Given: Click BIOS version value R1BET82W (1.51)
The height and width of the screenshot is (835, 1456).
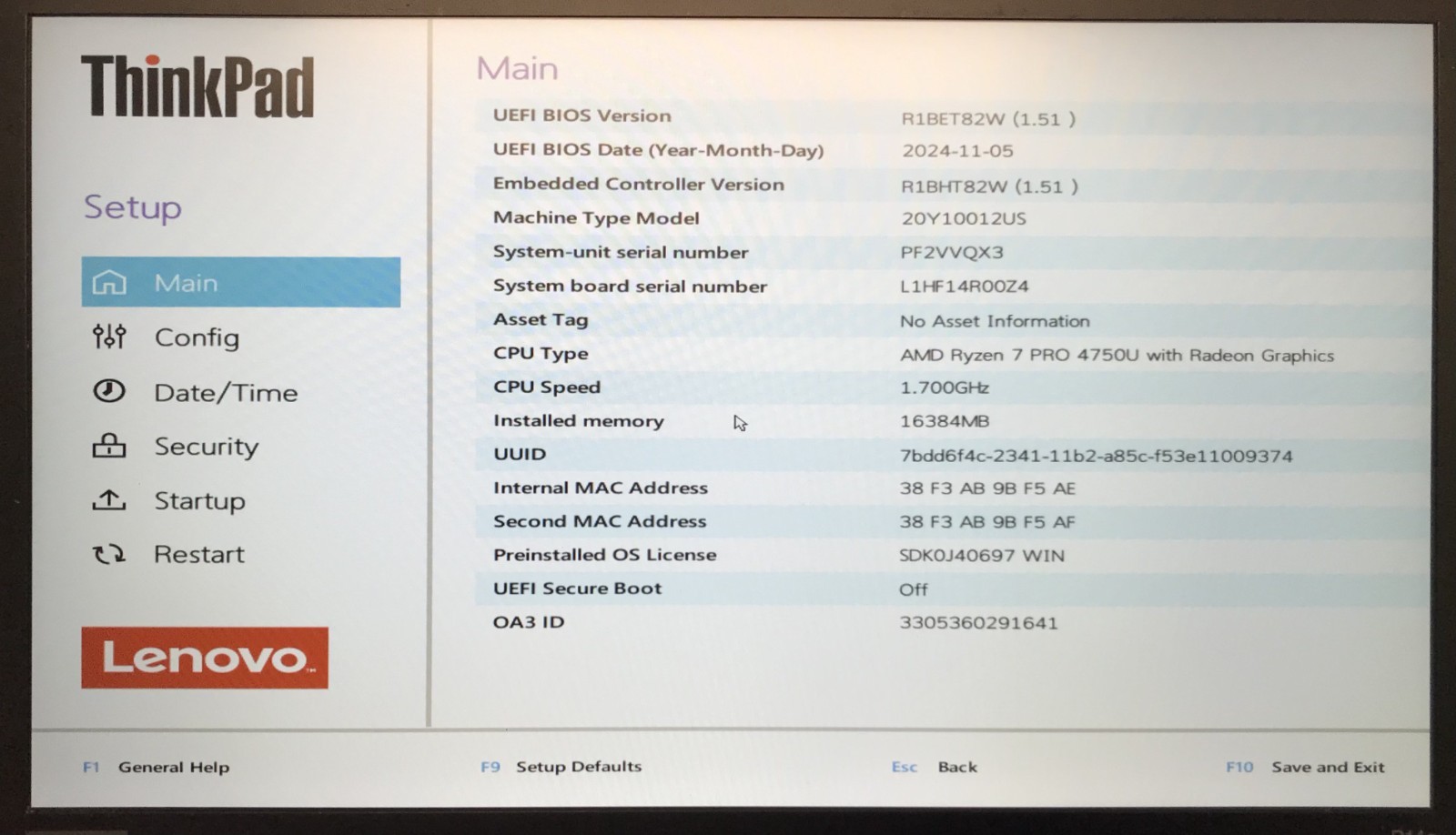Looking at the screenshot, I should pos(988,118).
